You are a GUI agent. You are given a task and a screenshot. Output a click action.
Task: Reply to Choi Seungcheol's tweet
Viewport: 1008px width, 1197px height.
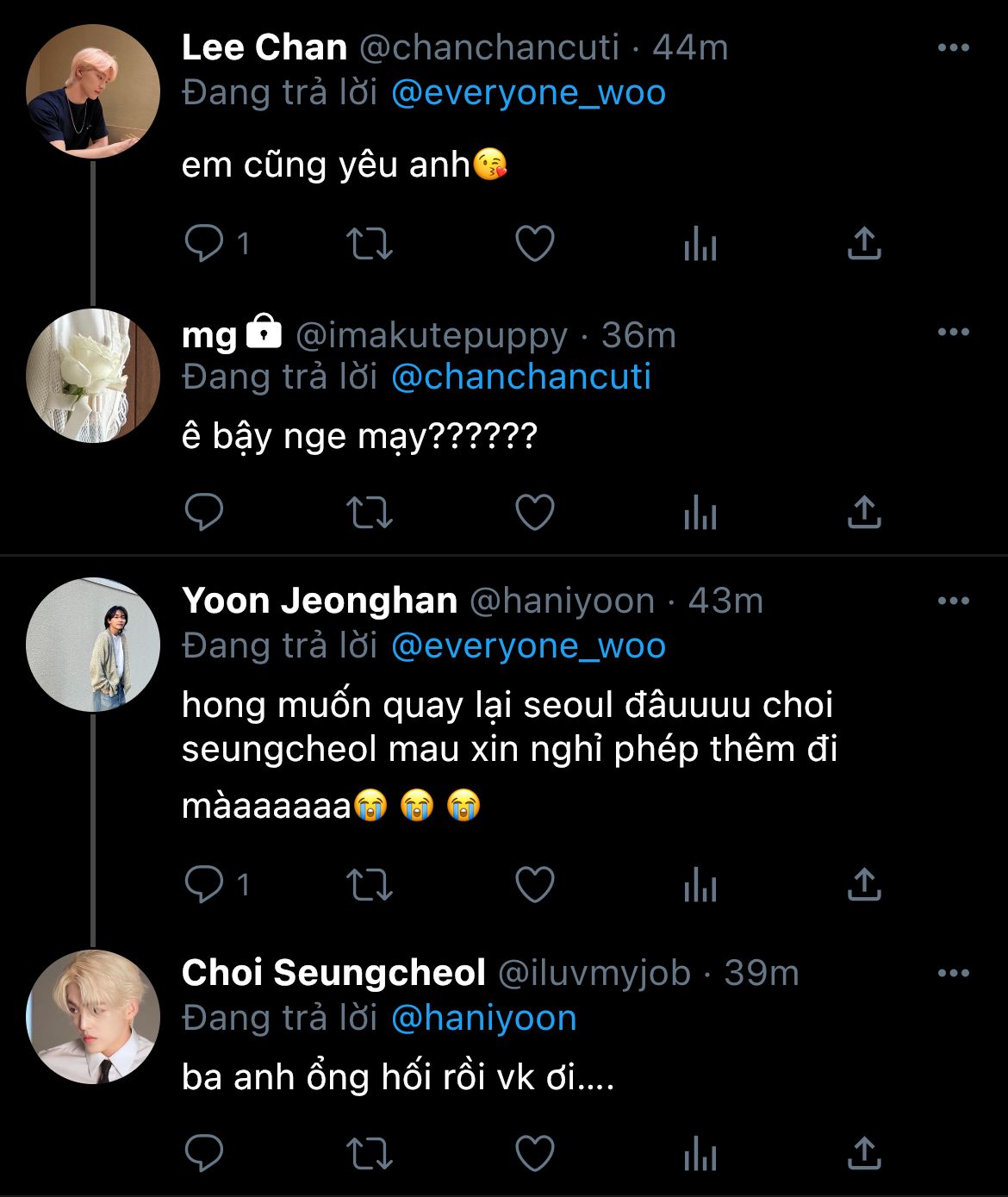pos(205,1153)
